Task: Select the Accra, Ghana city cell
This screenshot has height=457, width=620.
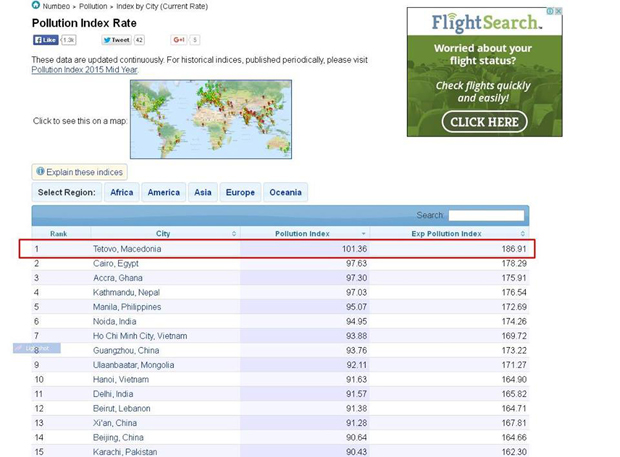Action: (x=117, y=278)
